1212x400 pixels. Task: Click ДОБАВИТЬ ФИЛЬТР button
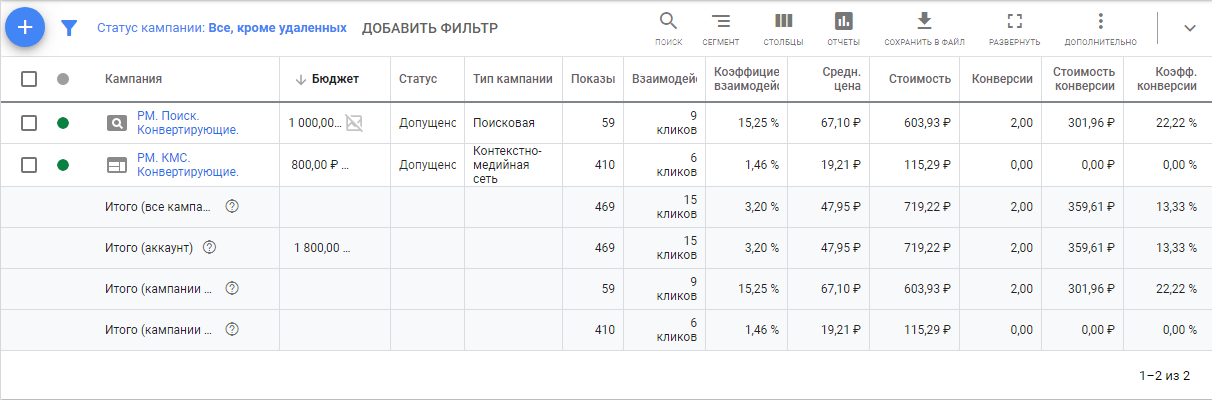coord(430,28)
